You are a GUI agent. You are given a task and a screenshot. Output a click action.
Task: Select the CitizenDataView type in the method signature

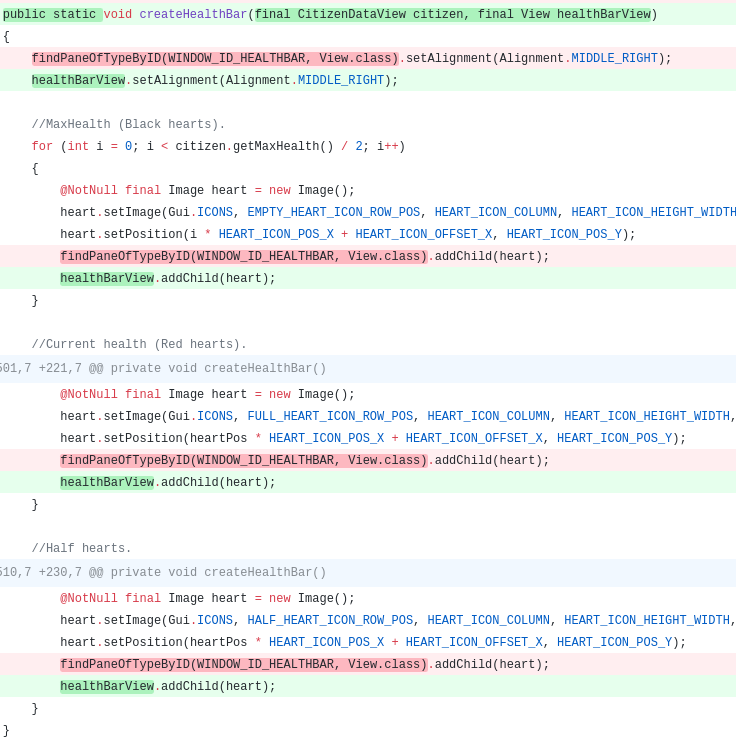point(352,14)
